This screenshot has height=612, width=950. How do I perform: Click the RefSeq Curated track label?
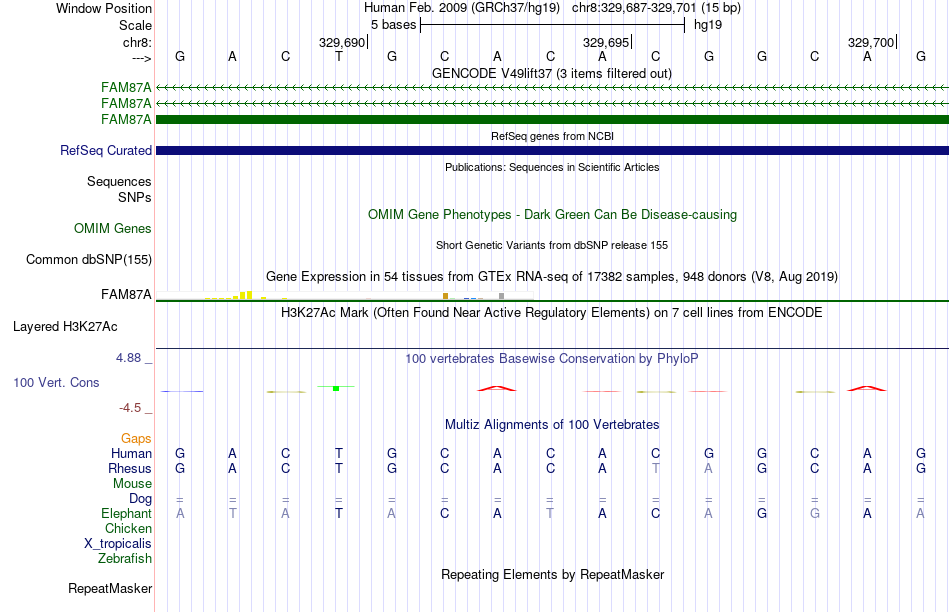[105, 150]
